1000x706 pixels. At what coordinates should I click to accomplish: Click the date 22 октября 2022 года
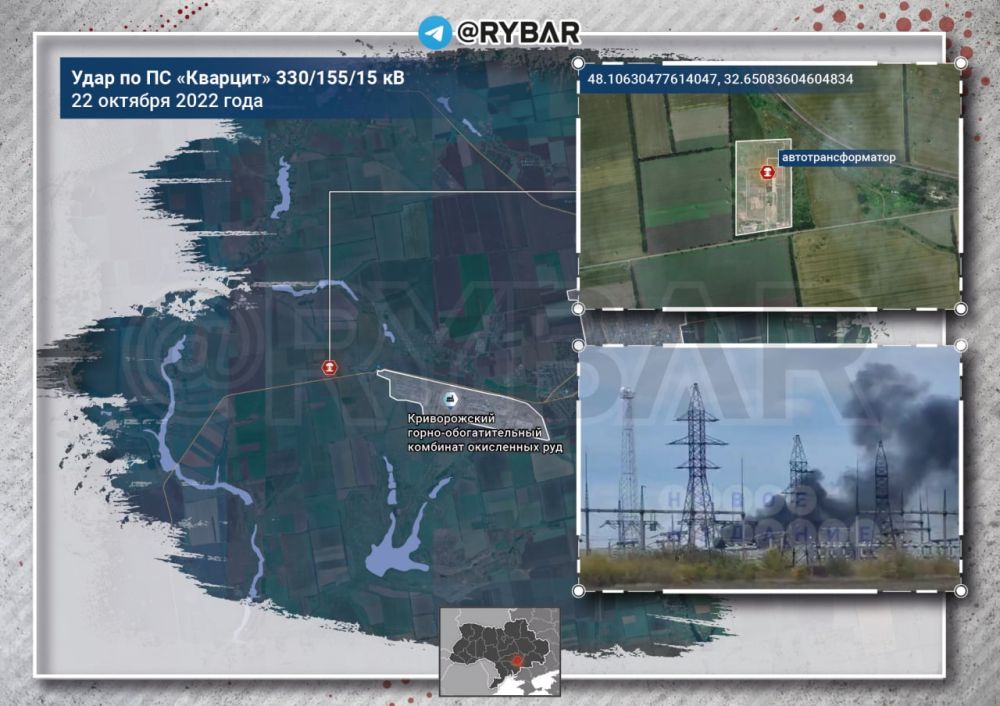(167, 101)
